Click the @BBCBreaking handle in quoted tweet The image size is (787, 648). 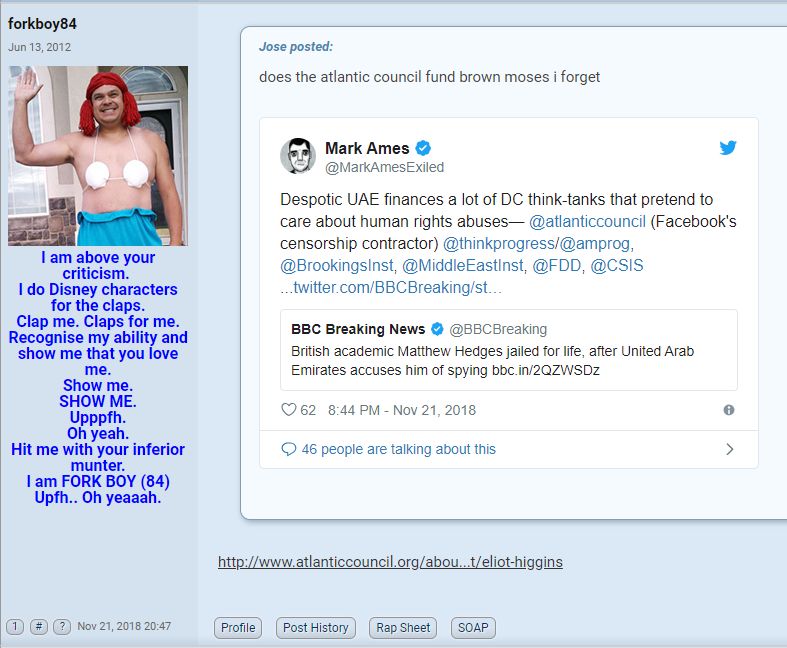[498, 329]
